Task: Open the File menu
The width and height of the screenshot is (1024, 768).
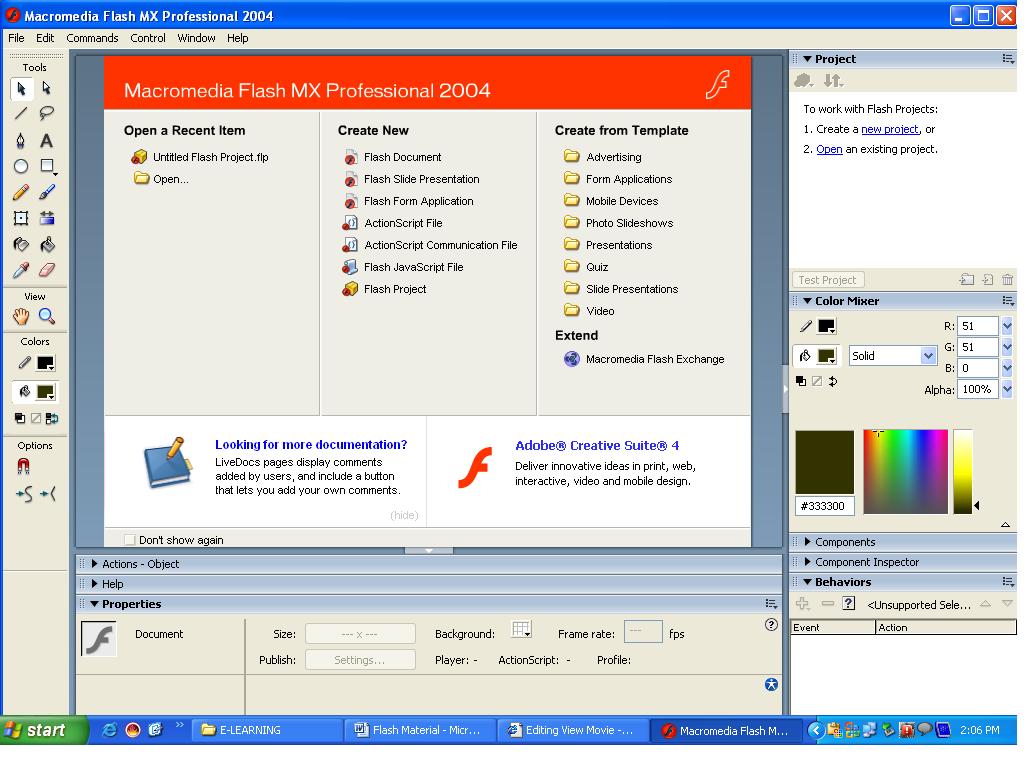Action: click(x=16, y=38)
